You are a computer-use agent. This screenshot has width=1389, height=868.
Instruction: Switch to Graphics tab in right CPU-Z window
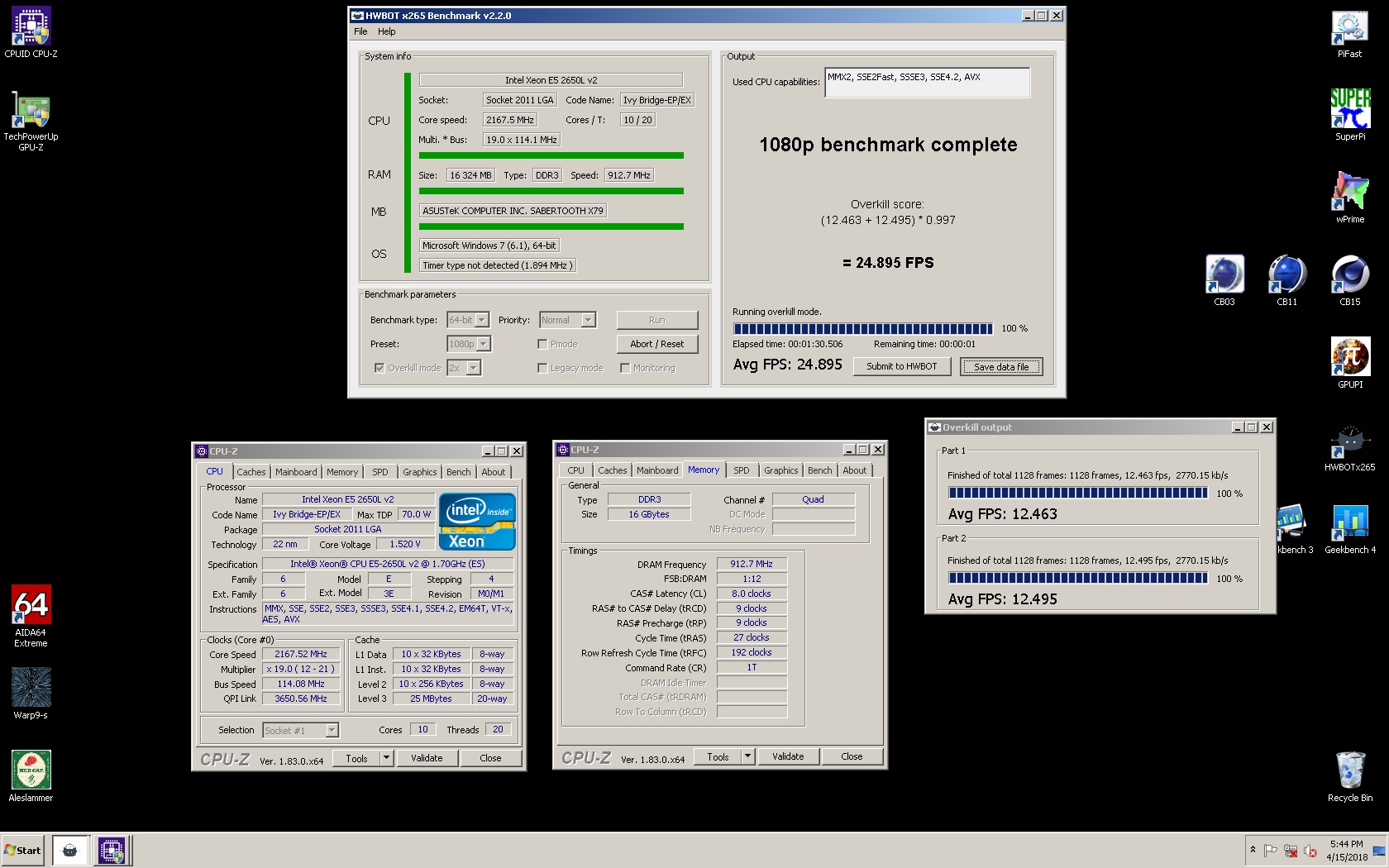pyautogui.click(x=781, y=470)
